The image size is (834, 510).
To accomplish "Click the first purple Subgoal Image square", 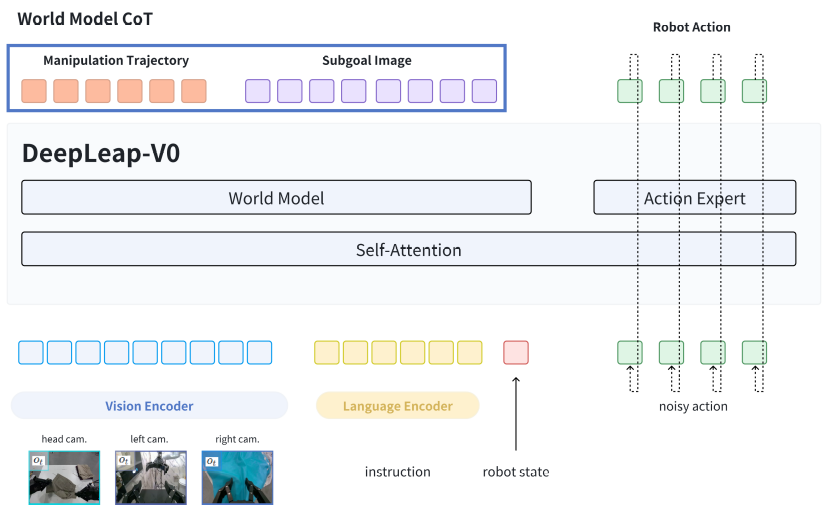I will pyautogui.click(x=258, y=91).
